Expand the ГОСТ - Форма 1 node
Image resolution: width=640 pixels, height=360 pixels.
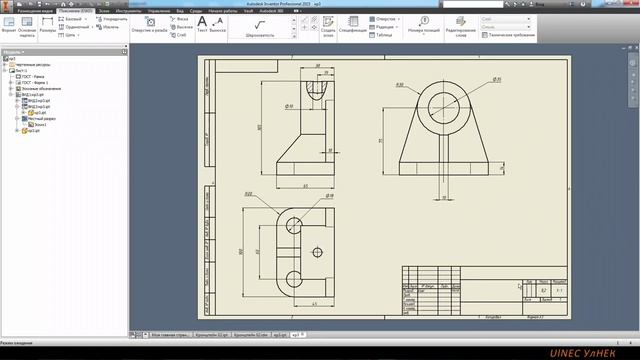pos(11,82)
